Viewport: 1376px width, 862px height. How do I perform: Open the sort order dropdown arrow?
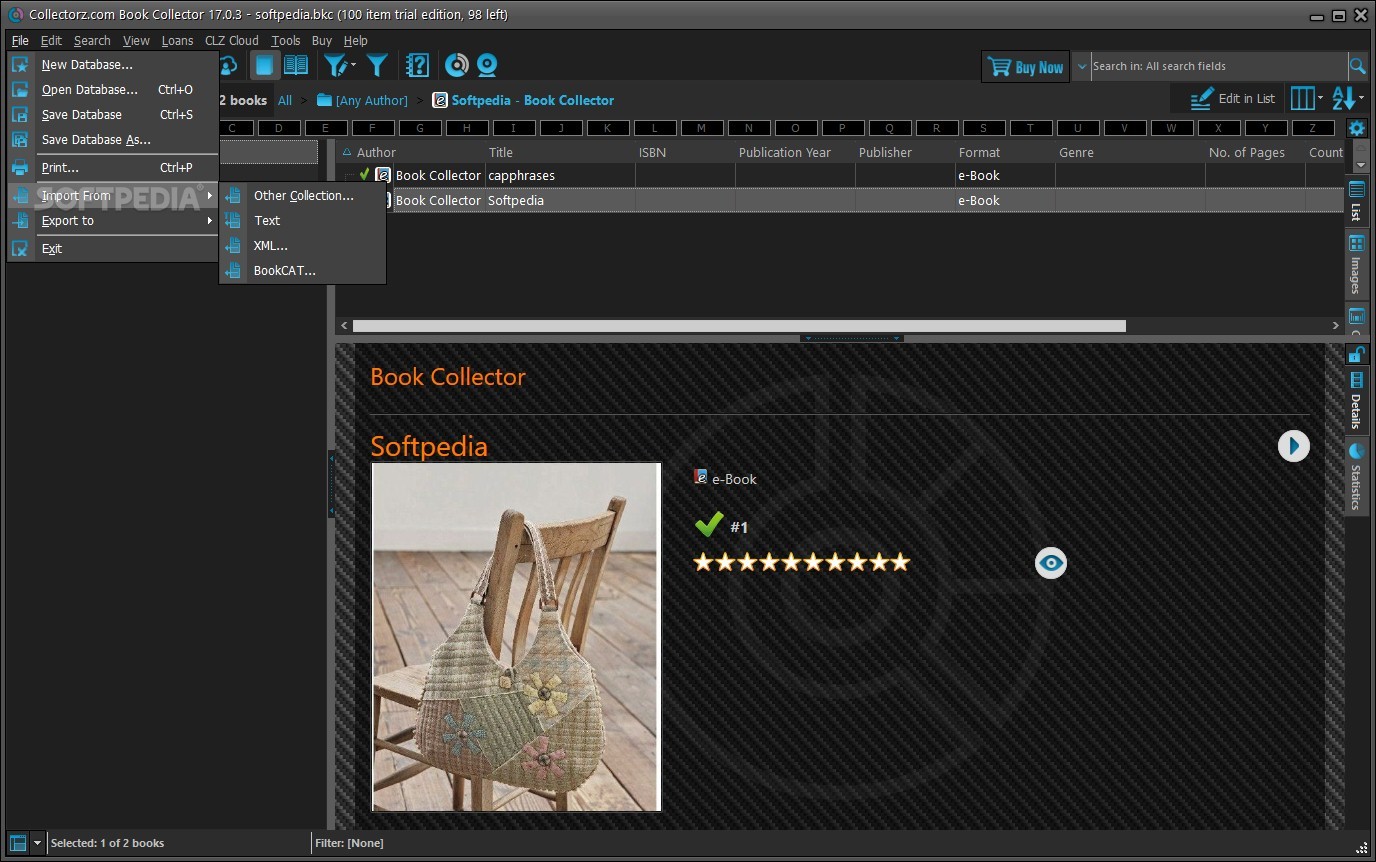click(x=1361, y=98)
